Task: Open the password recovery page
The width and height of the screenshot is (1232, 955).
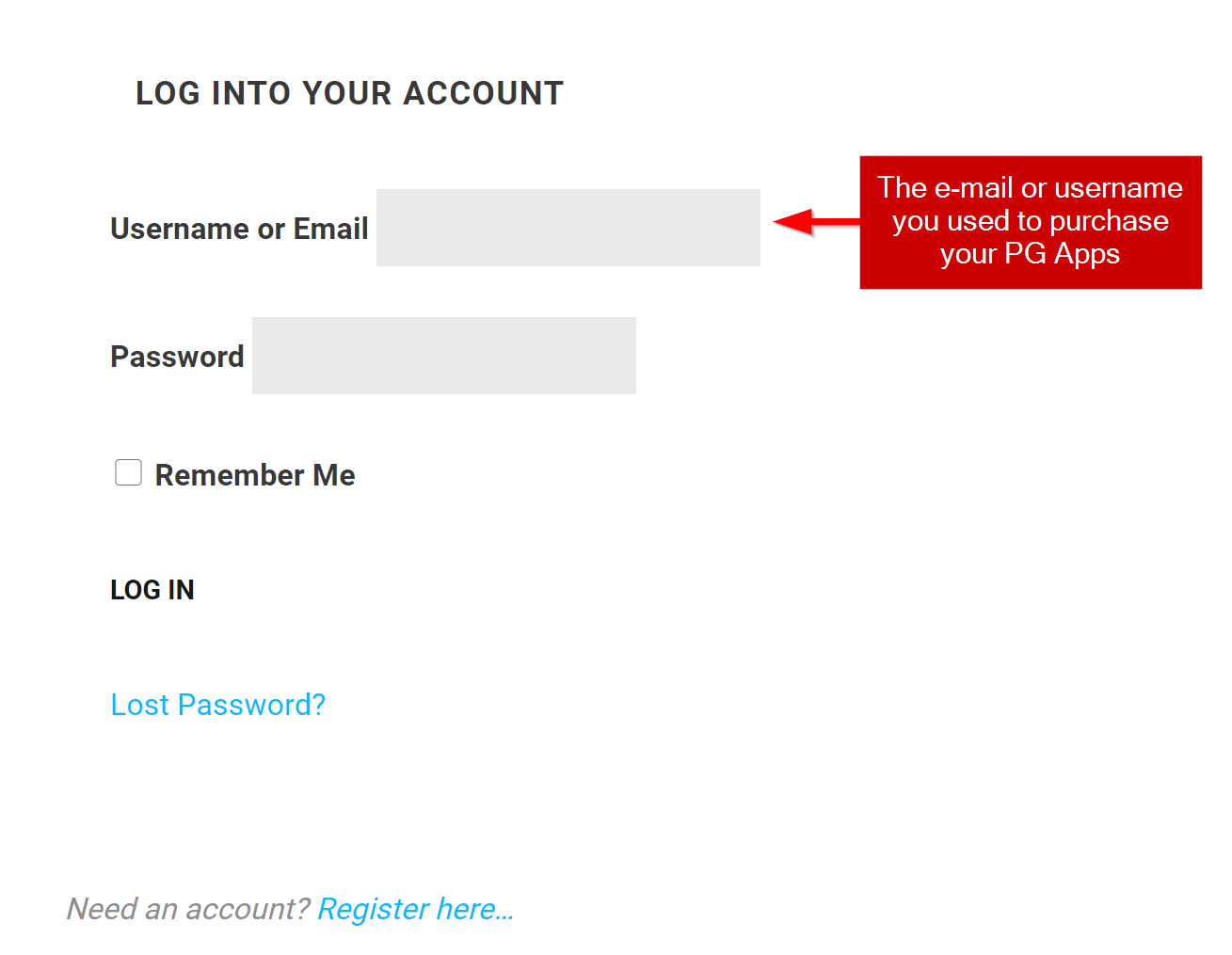Action: [217, 704]
